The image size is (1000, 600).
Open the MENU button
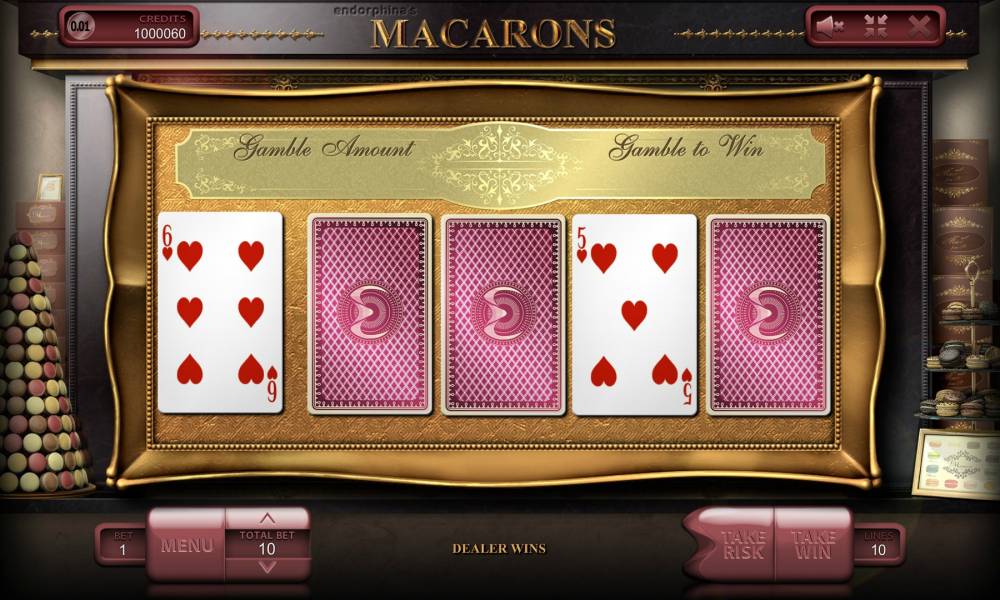pos(186,545)
